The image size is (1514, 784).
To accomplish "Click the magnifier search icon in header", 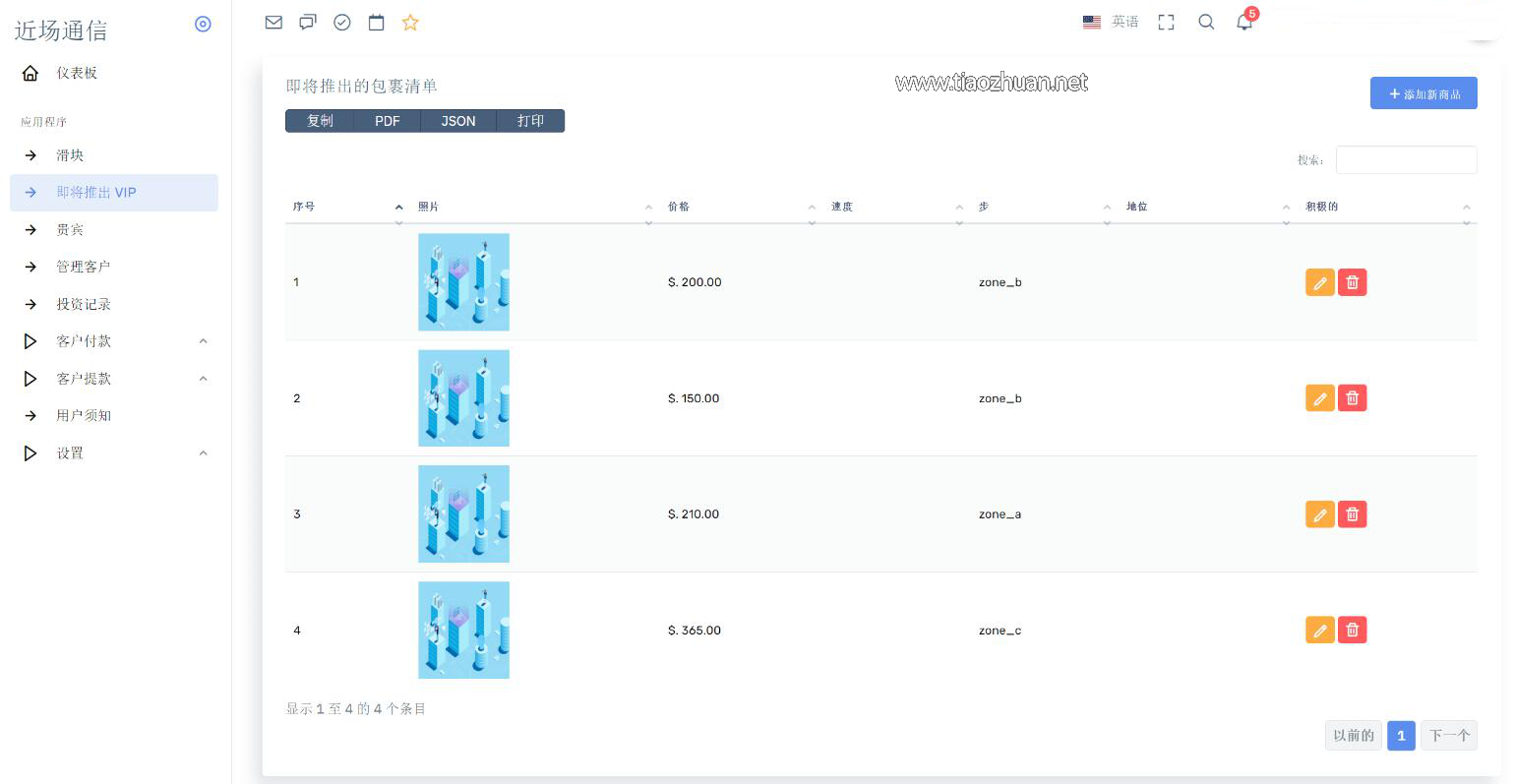I will [x=1206, y=22].
